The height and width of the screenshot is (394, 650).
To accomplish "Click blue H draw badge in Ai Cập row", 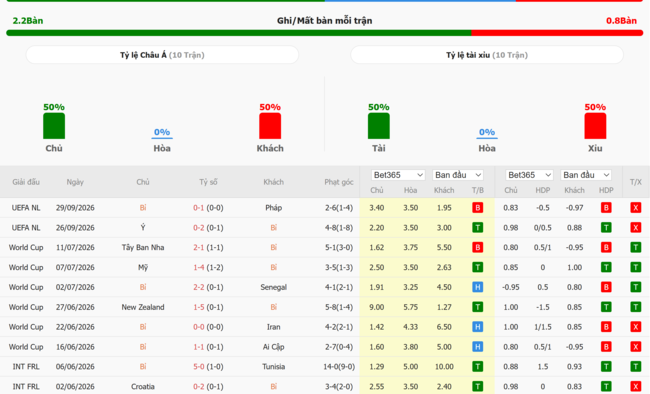I will [x=478, y=347].
